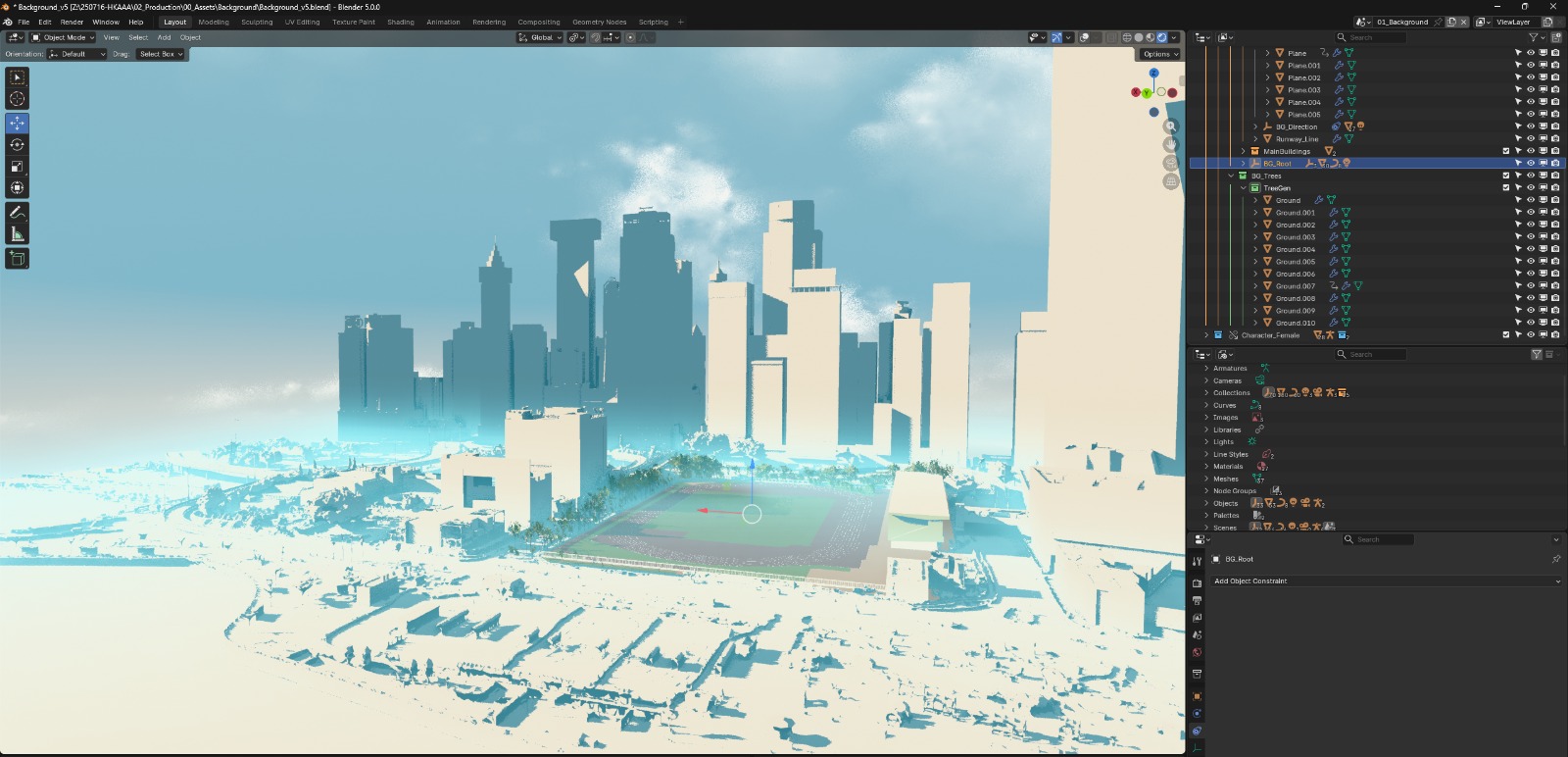
Task: Click the 01_Background scene name field
Action: (x=1402, y=22)
